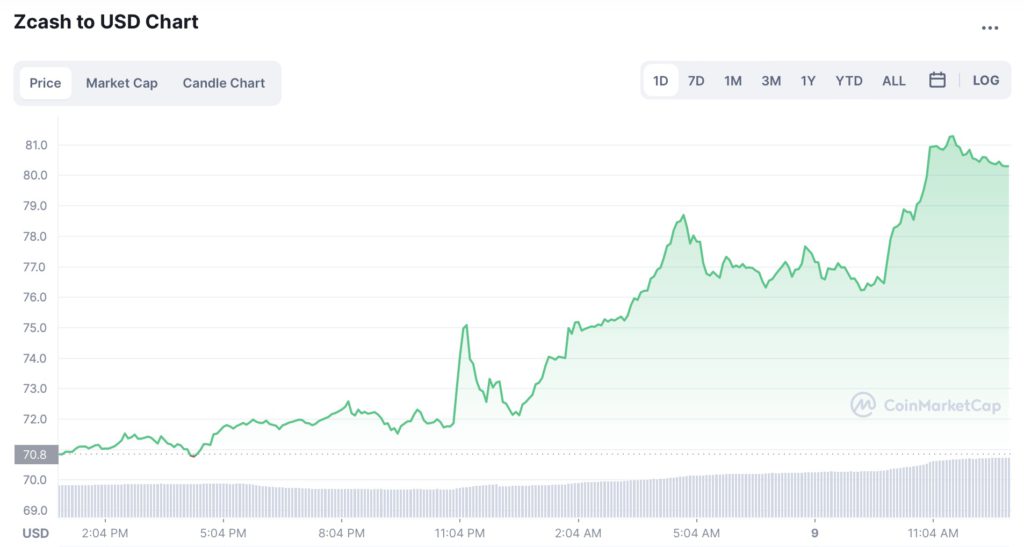This screenshot has width=1024, height=547.
Task: Select the 7D time range
Action: pyautogui.click(x=696, y=80)
